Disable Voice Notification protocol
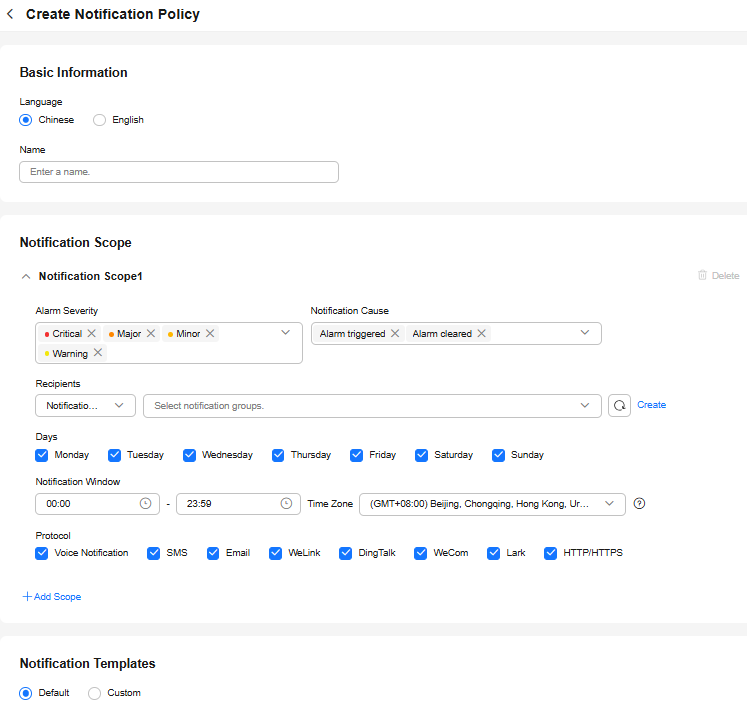Image resolution: width=747 pixels, height=711 pixels. pyautogui.click(x=42, y=553)
